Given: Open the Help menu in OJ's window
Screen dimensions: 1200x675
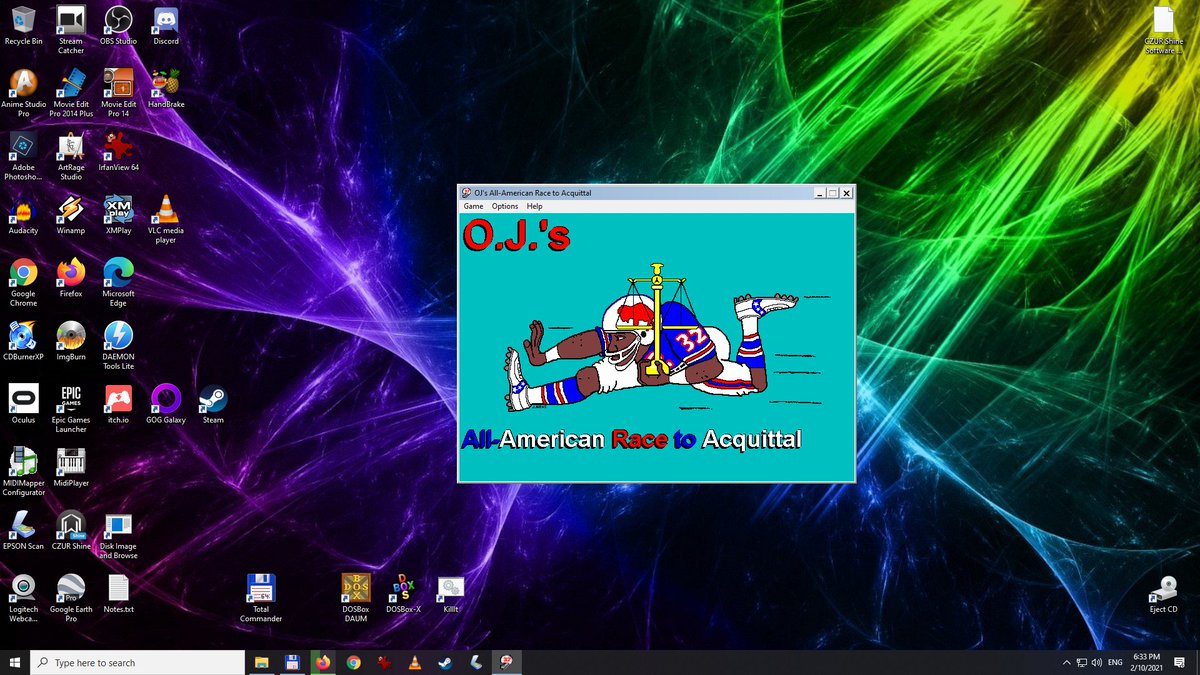Looking at the screenshot, I should click(535, 206).
